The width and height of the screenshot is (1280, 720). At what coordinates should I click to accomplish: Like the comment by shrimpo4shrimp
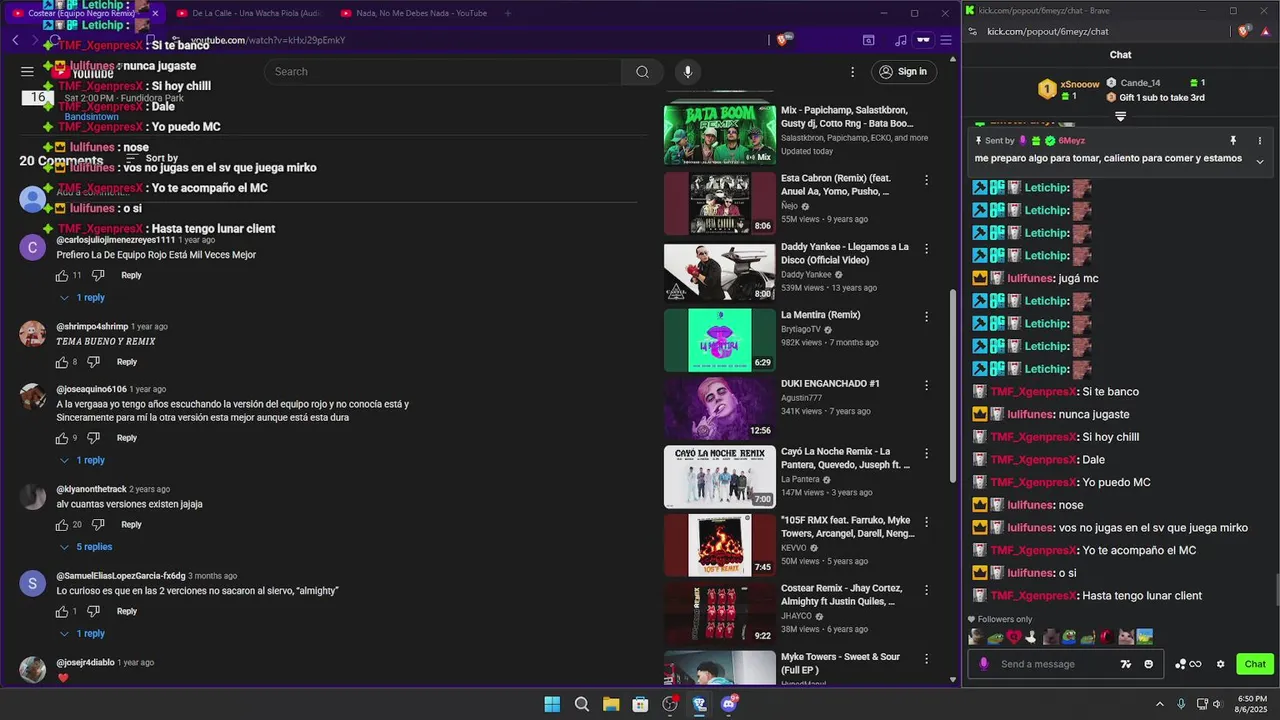pyautogui.click(x=62, y=362)
